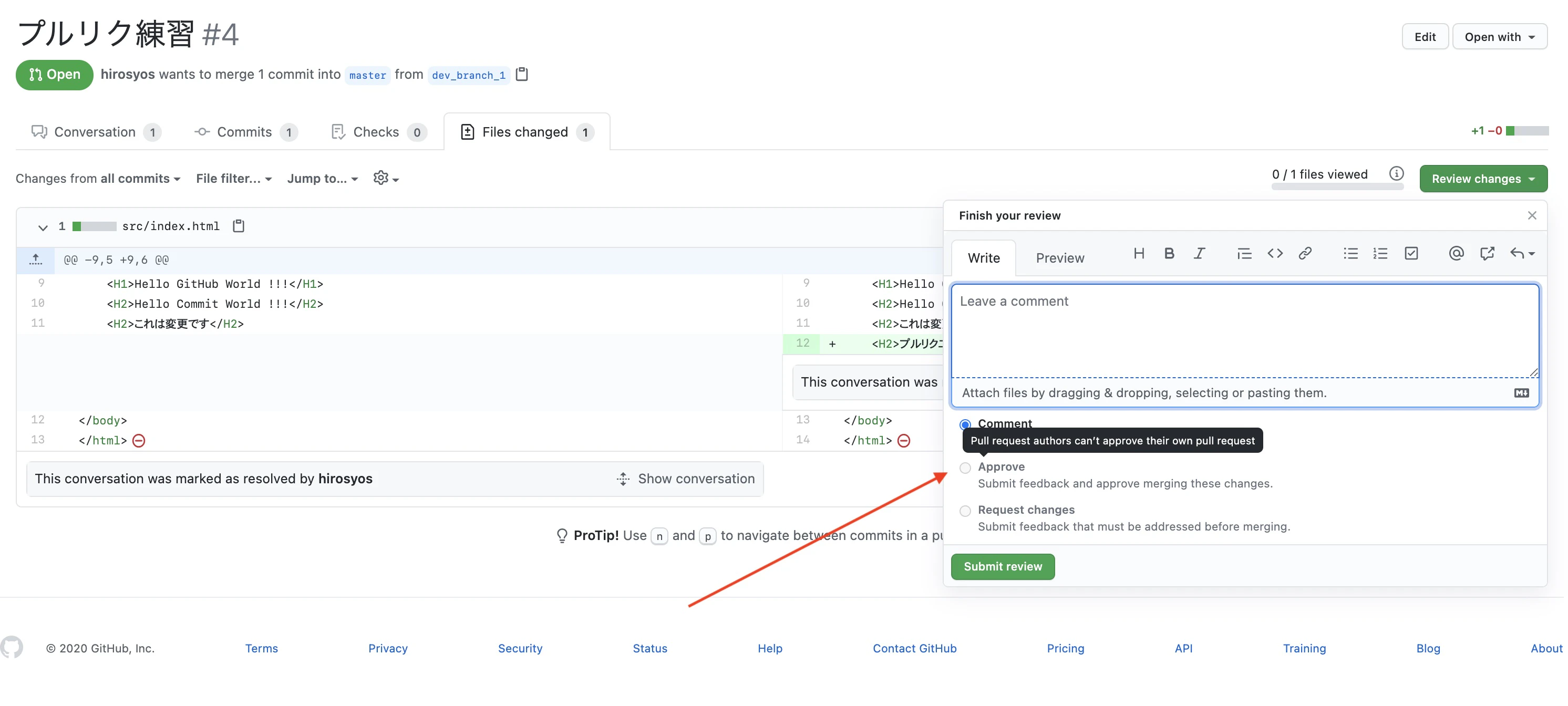
Task: Insert code formatting
Action: pyautogui.click(x=1275, y=254)
